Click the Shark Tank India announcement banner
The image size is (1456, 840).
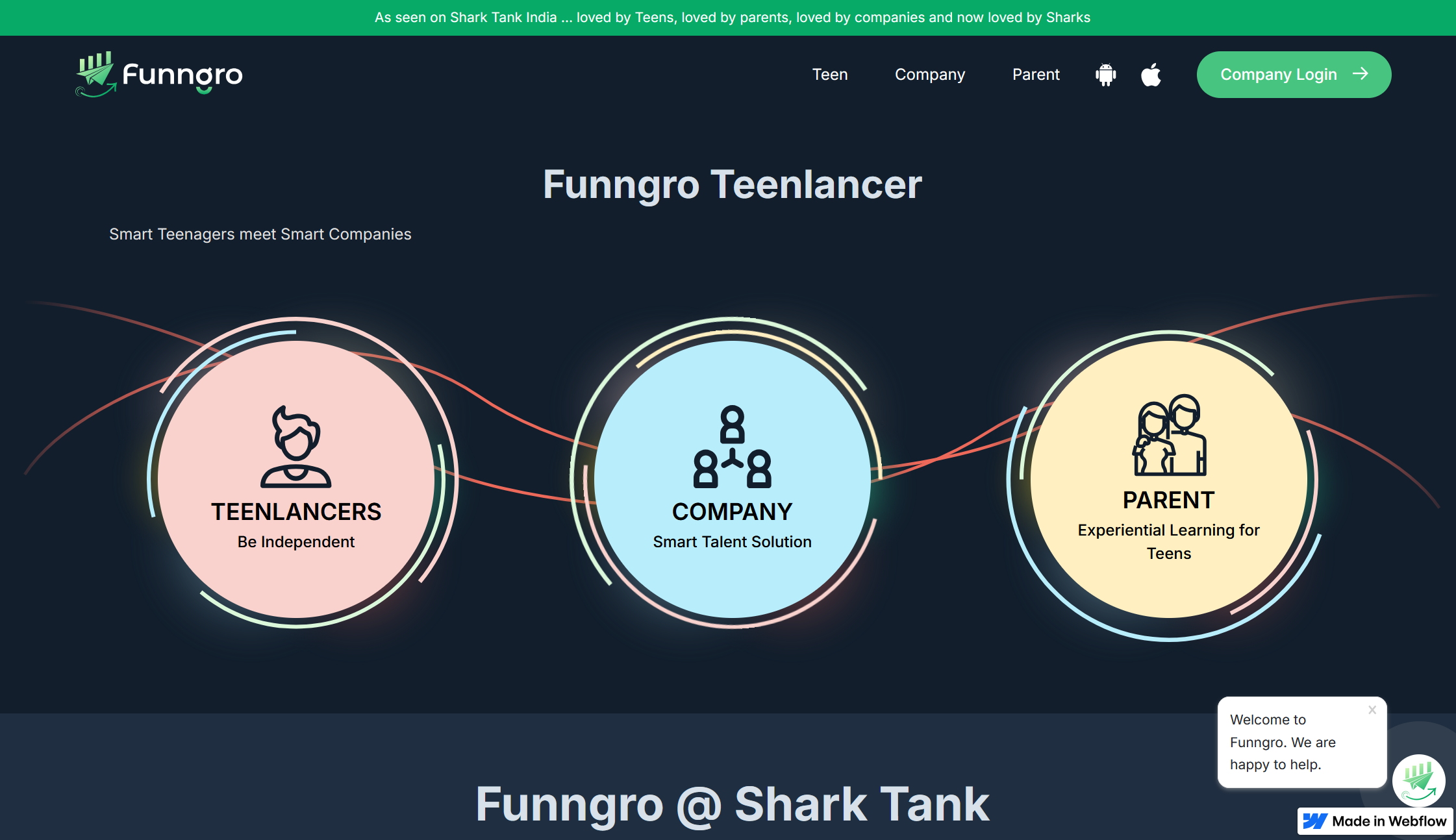[x=728, y=18]
